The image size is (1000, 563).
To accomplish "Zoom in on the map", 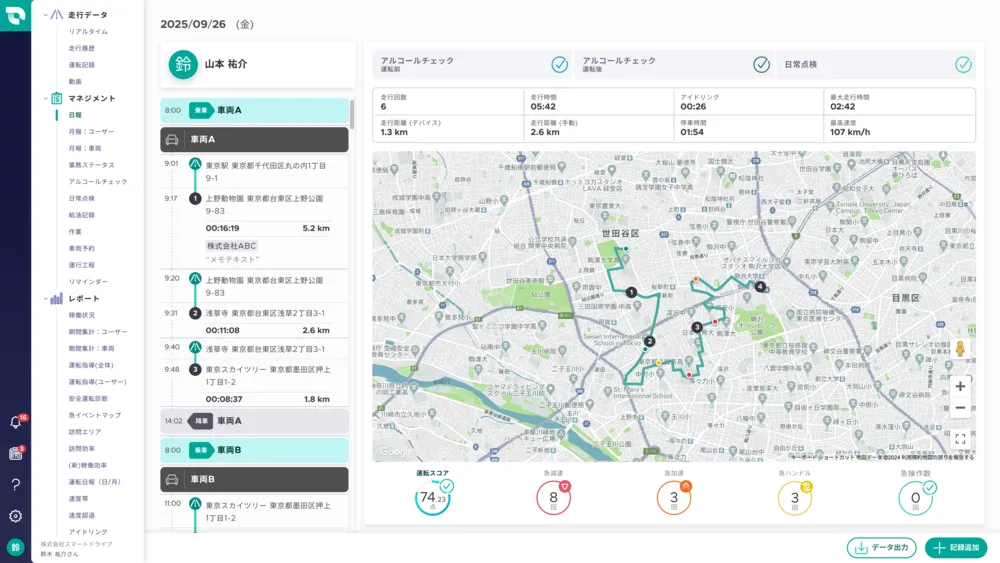I will point(960,386).
